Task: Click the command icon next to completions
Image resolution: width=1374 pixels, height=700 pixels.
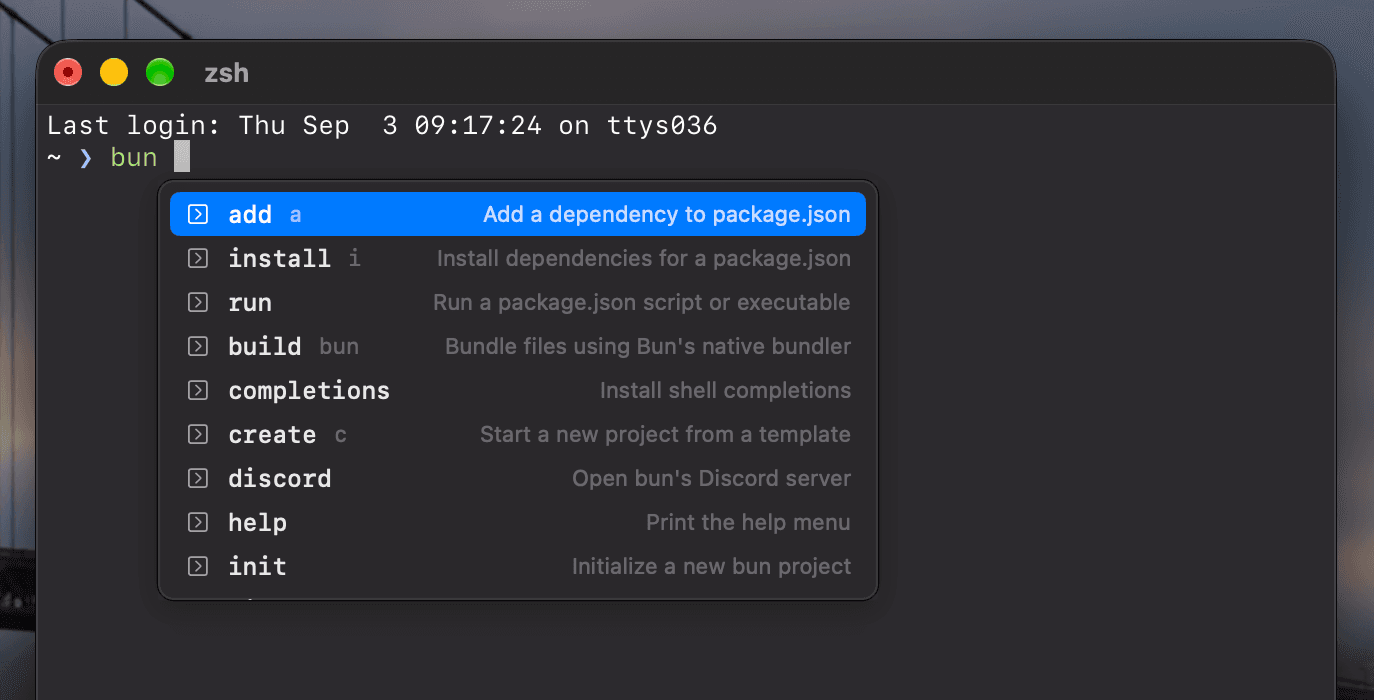Action: [x=198, y=390]
